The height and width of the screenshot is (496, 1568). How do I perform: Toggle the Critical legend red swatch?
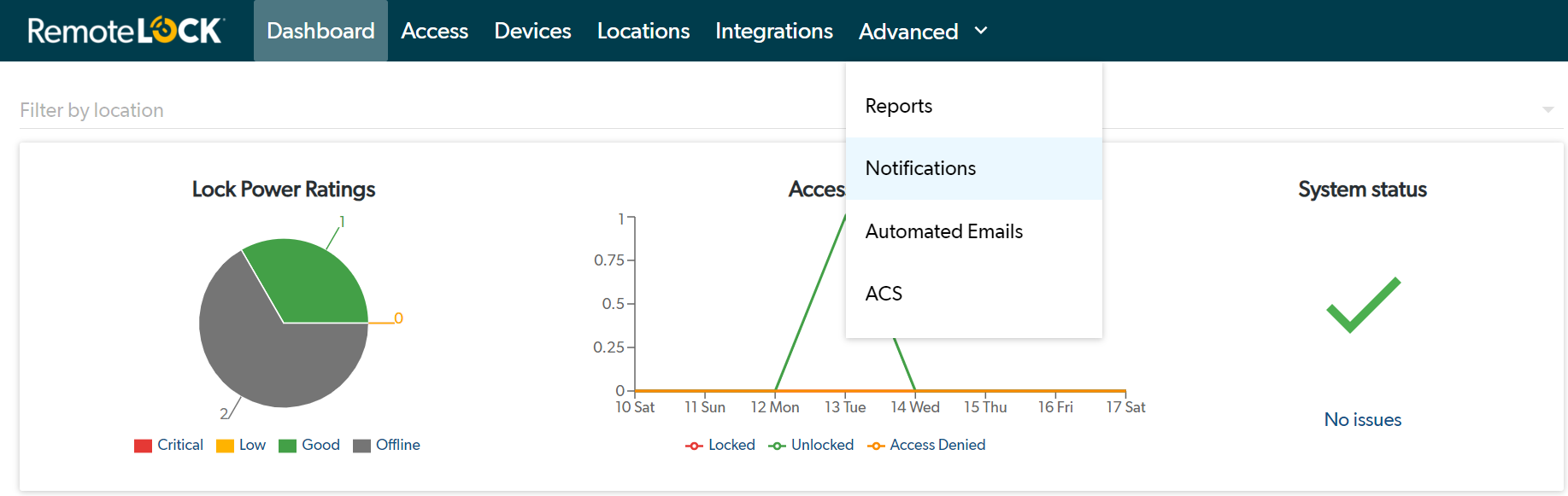143,446
